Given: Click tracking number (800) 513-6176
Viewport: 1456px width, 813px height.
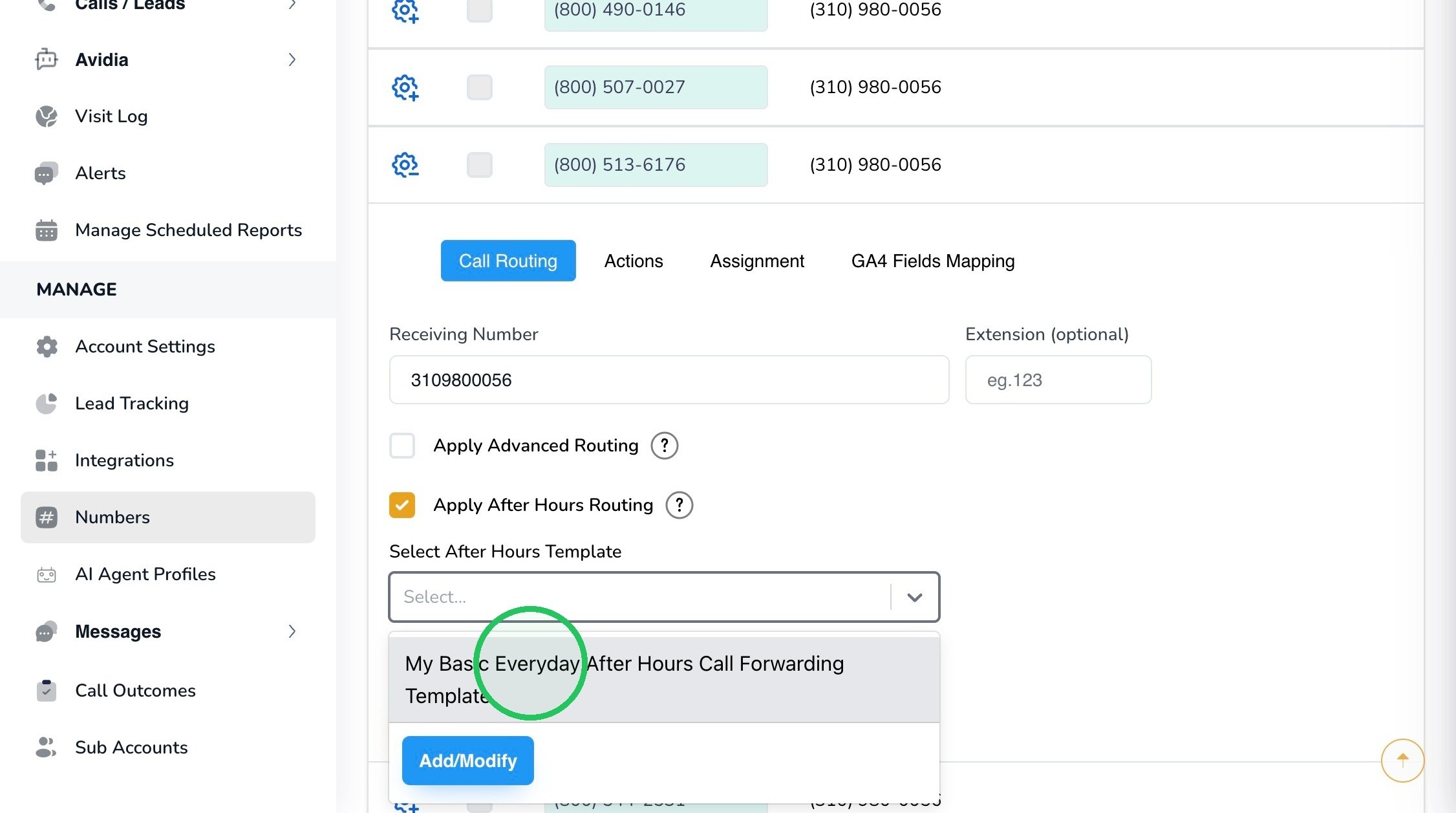Looking at the screenshot, I should (x=656, y=165).
